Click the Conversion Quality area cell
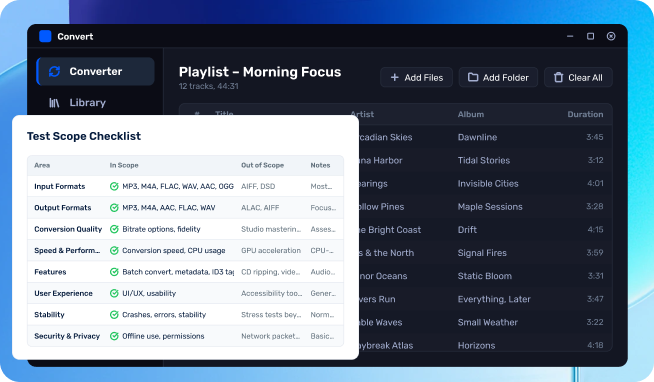 [68, 229]
